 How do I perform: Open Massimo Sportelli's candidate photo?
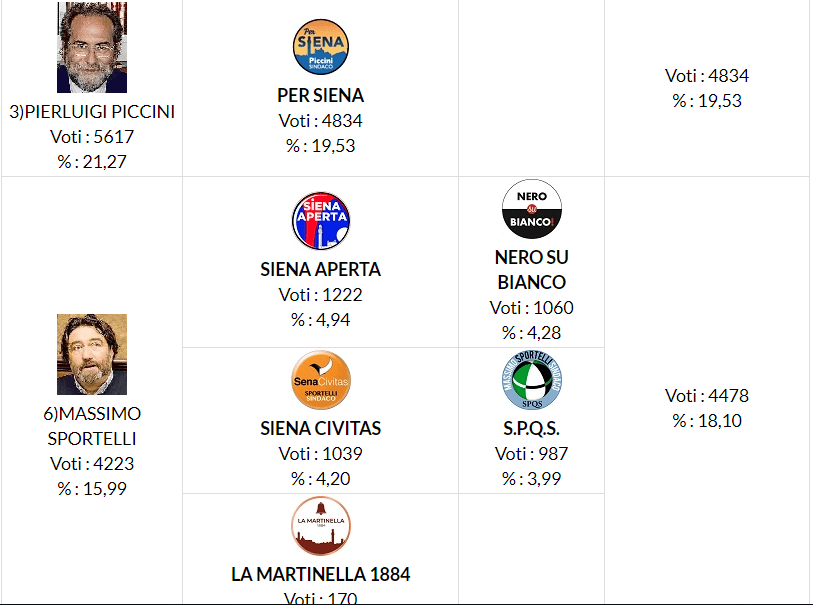click(92, 354)
